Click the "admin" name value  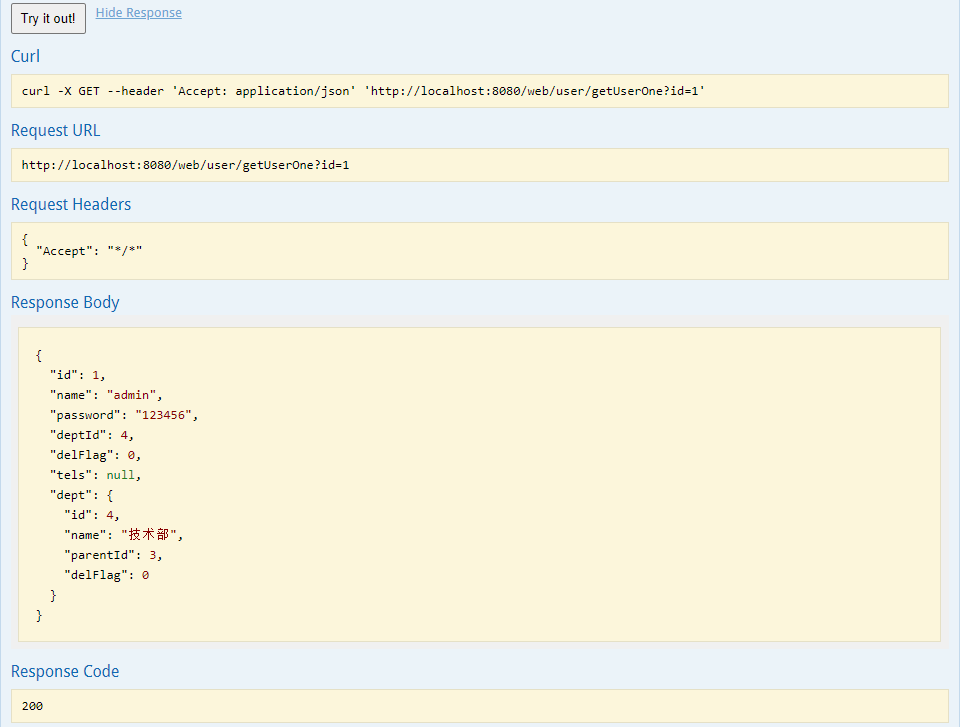click(x=132, y=395)
